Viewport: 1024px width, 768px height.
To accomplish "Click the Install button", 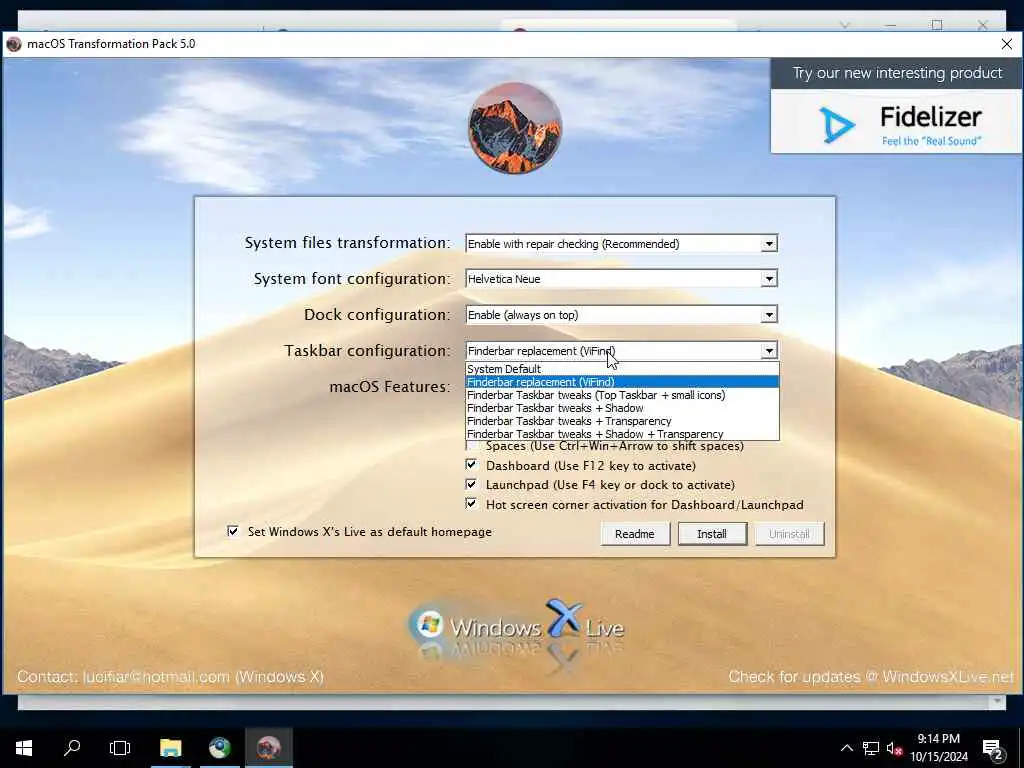I will (x=712, y=534).
